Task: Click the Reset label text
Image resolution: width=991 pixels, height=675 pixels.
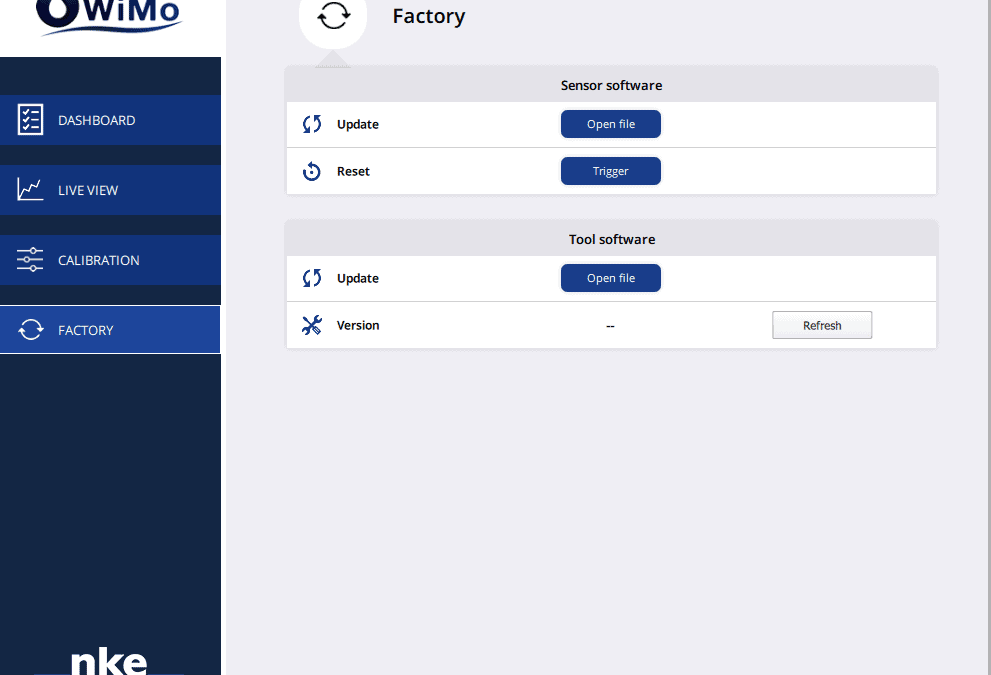Action: pyautogui.click(x=353, y=171)
